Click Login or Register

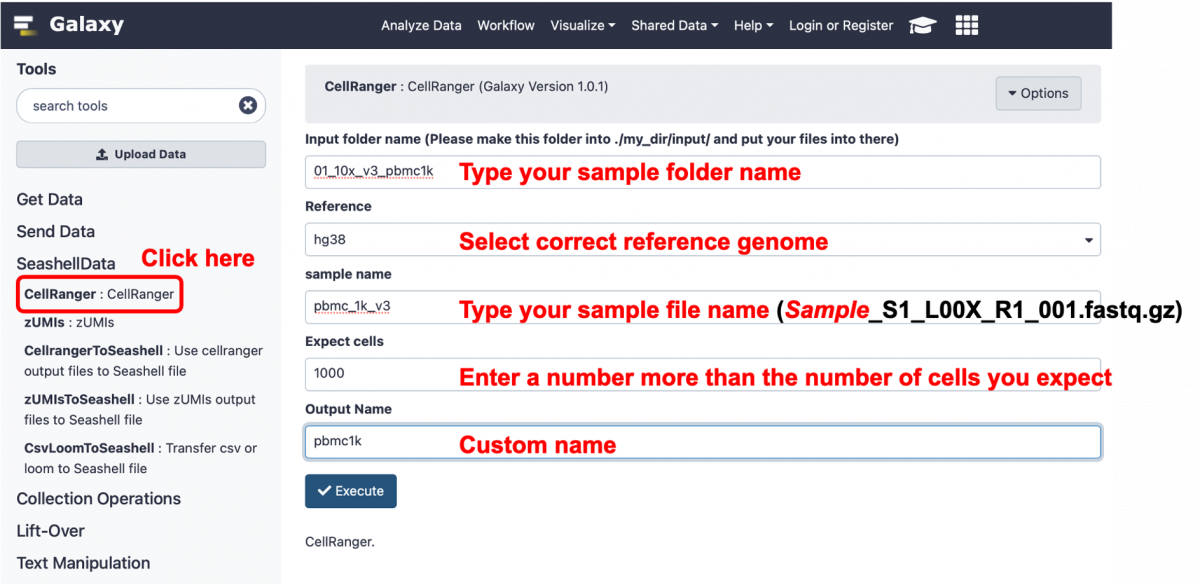click(841, 26)
